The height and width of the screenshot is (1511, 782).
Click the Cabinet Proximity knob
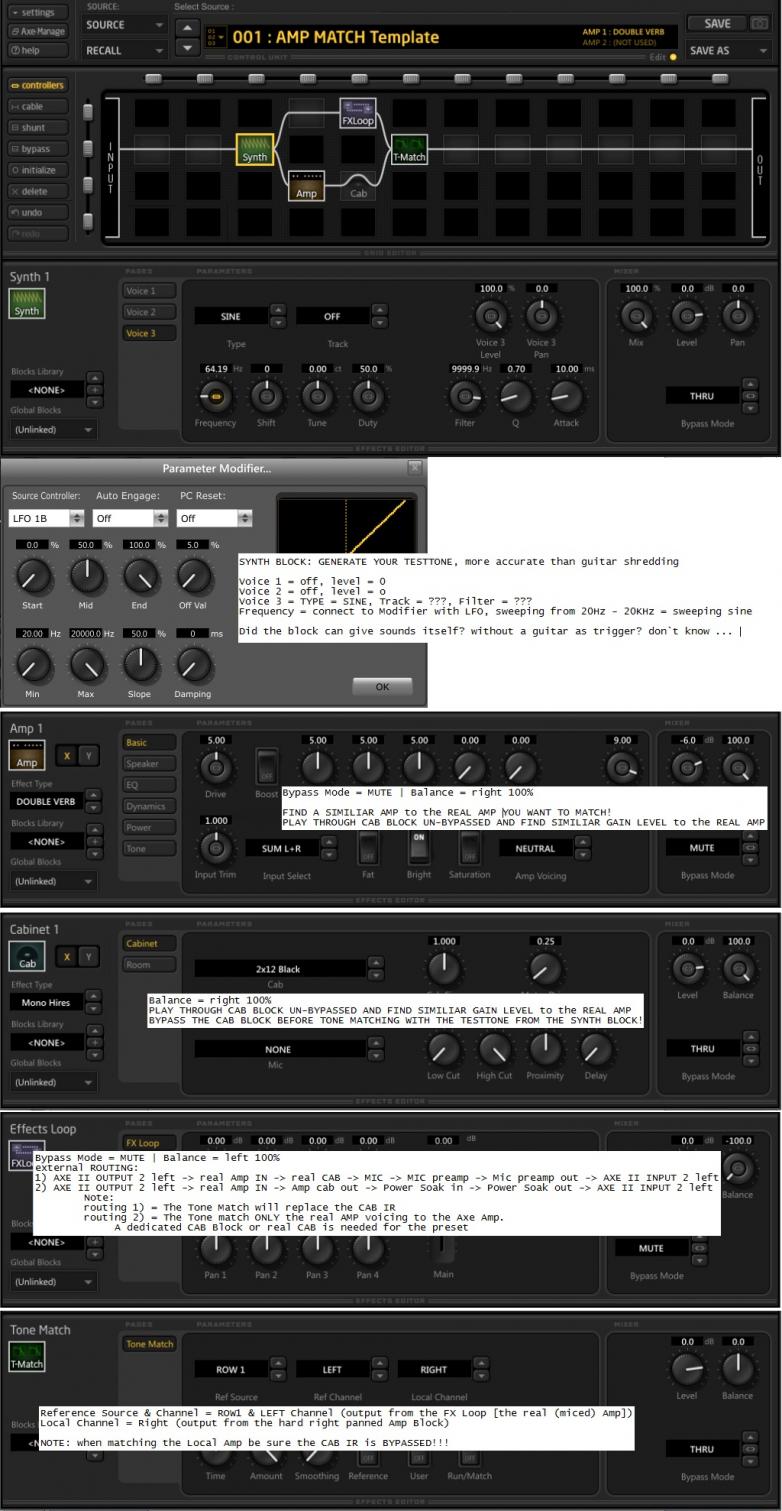click(544, 1047)
